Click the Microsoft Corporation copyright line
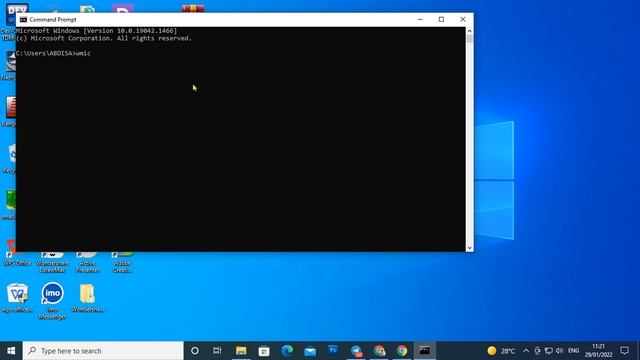The width and height of the screenshot is (640, 360). [104, 38]
